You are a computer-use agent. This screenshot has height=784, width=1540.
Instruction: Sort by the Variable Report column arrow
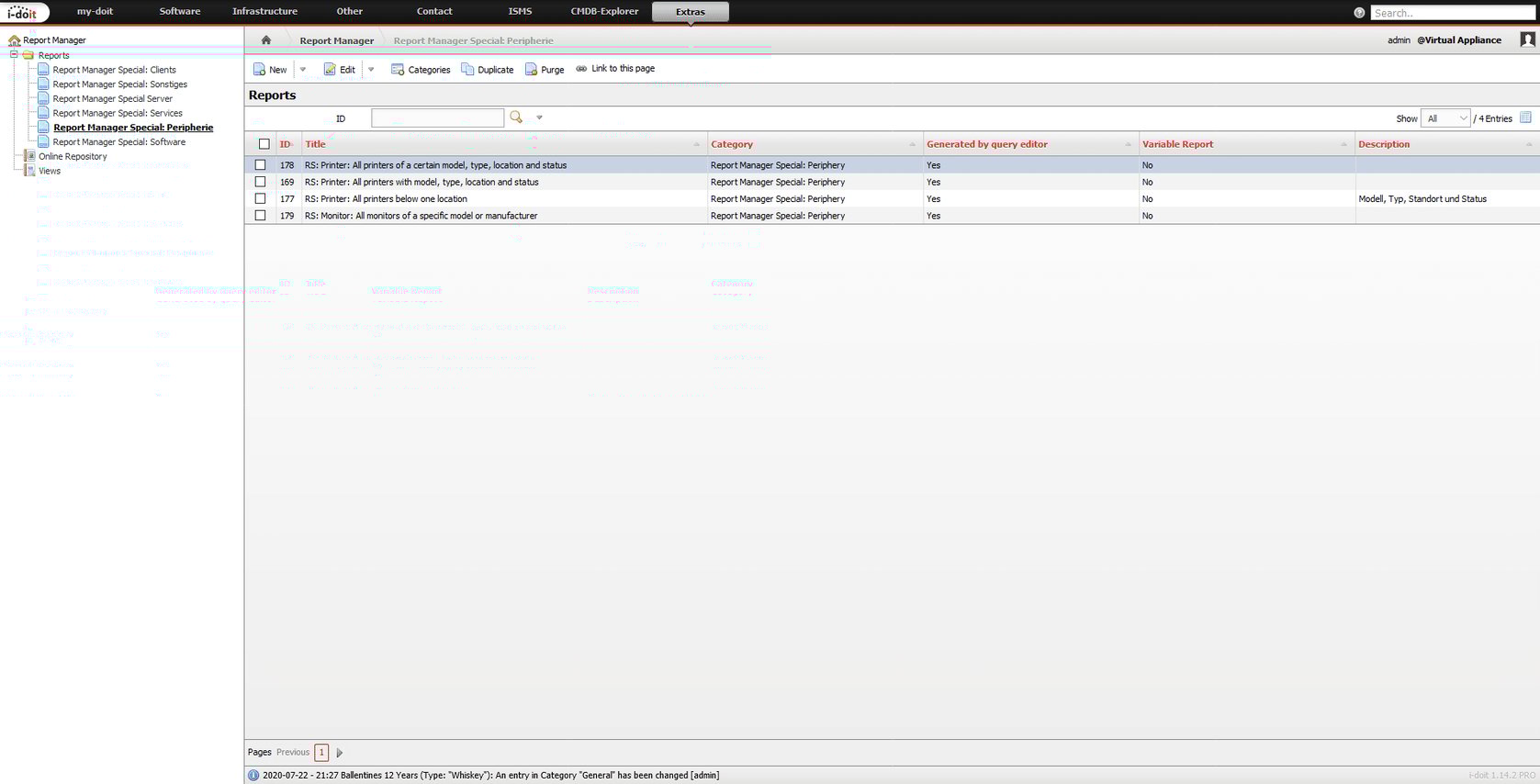point(1343,144)
